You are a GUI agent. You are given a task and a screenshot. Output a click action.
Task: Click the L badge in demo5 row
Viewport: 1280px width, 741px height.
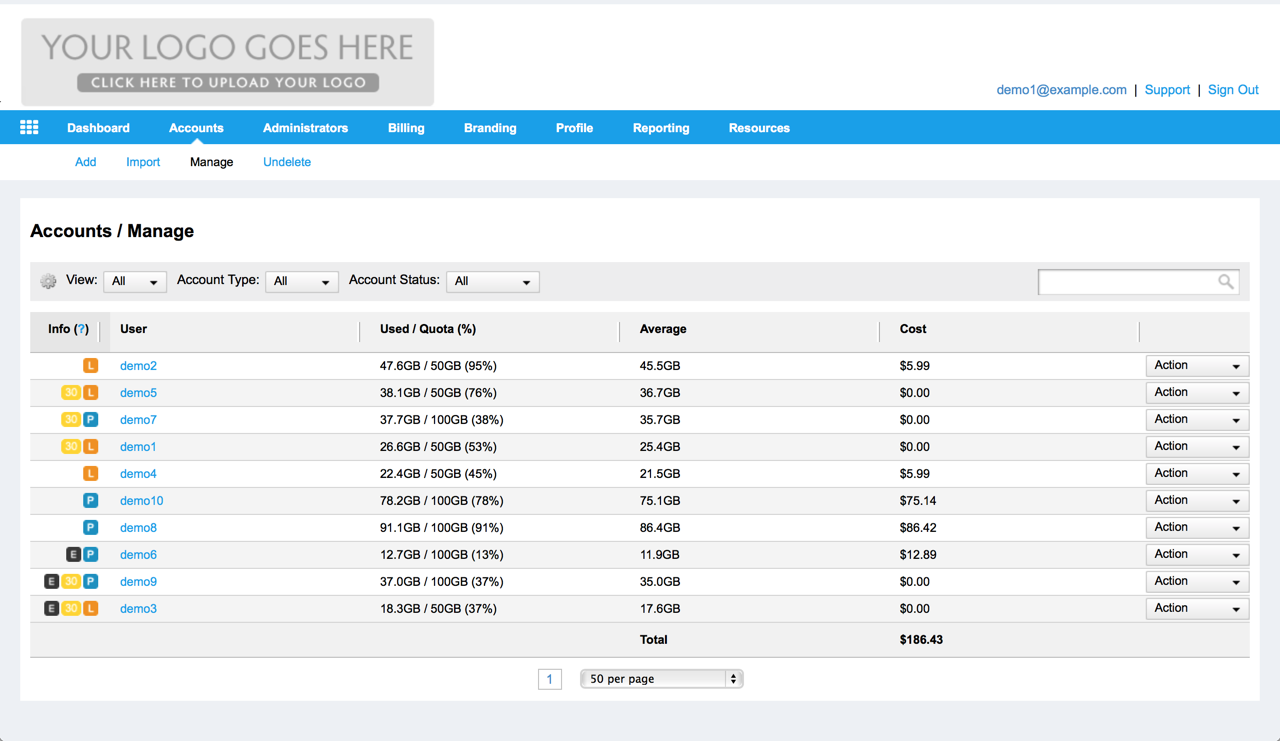coord(90,393)
